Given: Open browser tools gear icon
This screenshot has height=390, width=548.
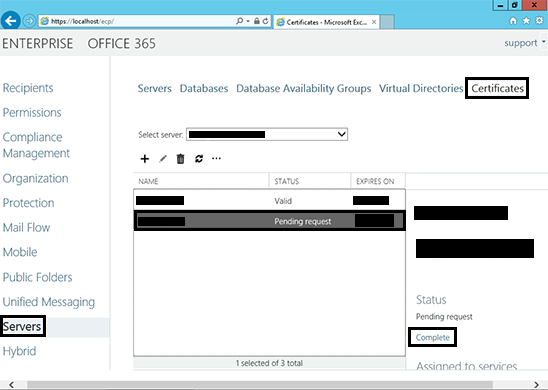Looking at the screenshot, I should [540, 21].
